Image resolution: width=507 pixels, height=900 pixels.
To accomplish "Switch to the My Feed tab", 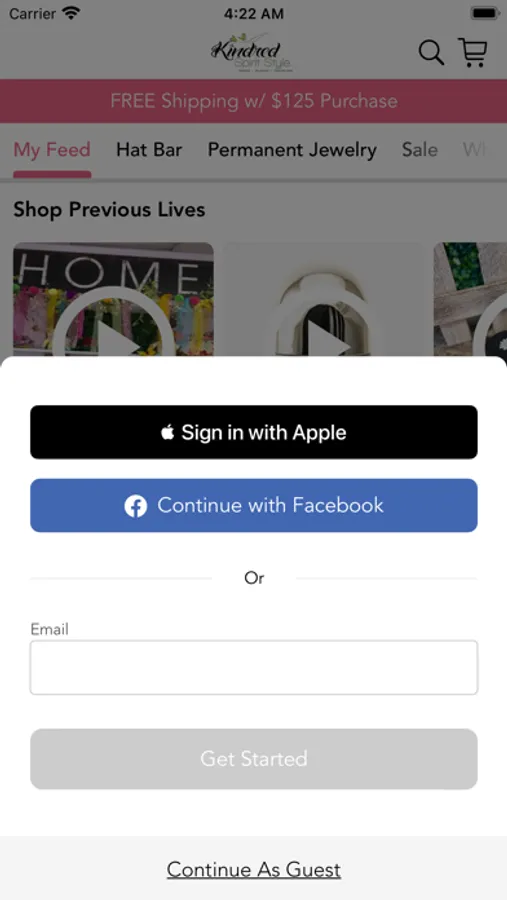I will pyautogui.click(x=52, y=150).
